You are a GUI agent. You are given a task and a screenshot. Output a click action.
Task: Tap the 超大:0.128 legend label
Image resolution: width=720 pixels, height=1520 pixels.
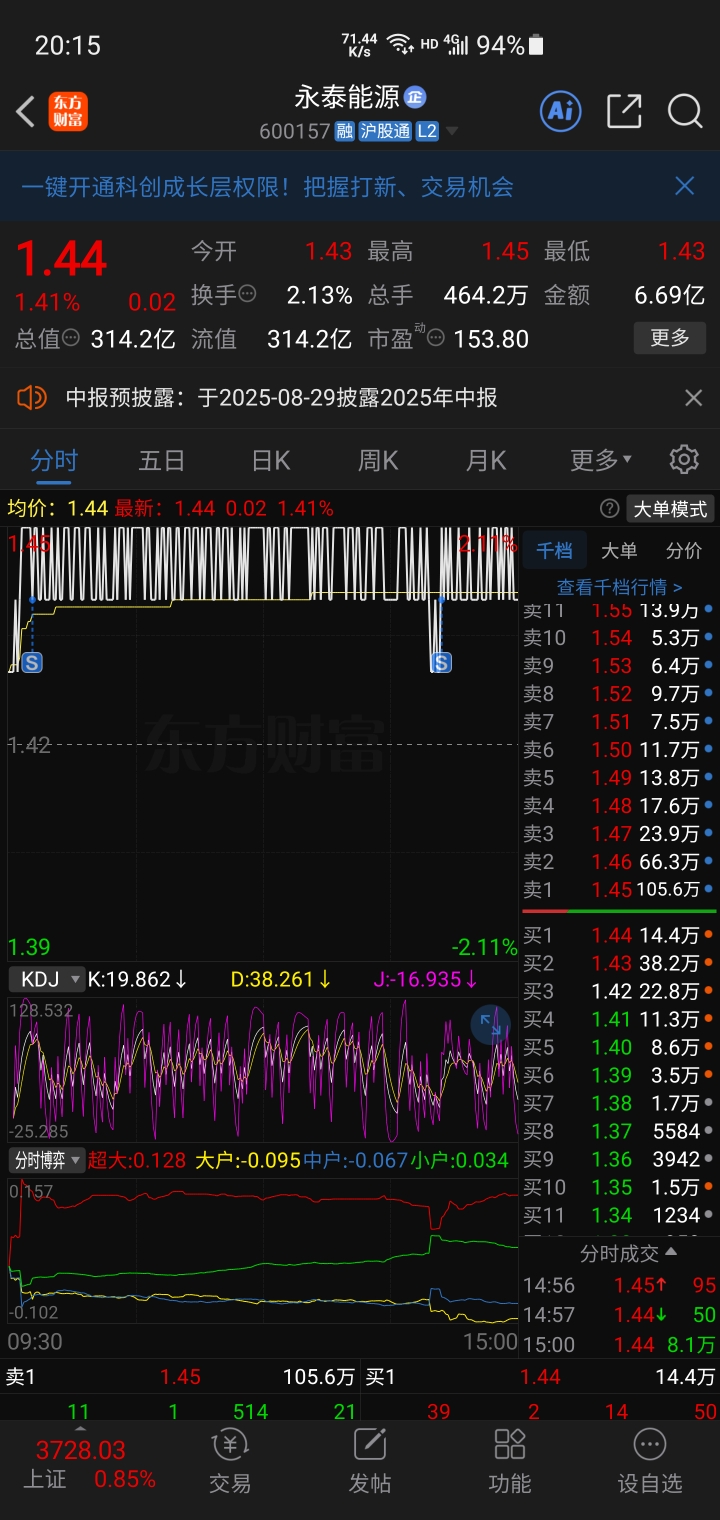pyautogui.click(x=137, y=1160)
